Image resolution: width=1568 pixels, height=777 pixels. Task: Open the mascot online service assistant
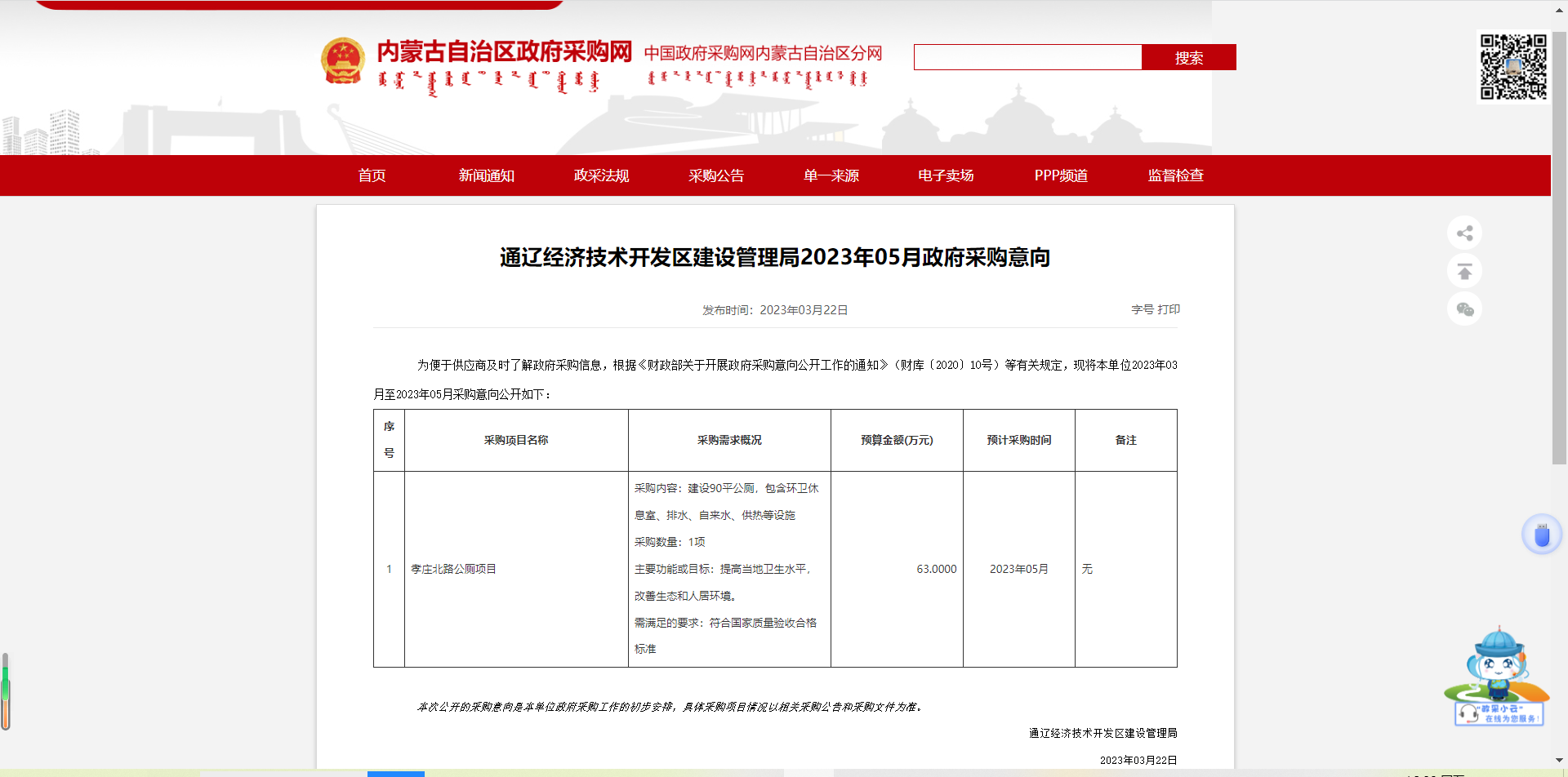point(1498,676)
